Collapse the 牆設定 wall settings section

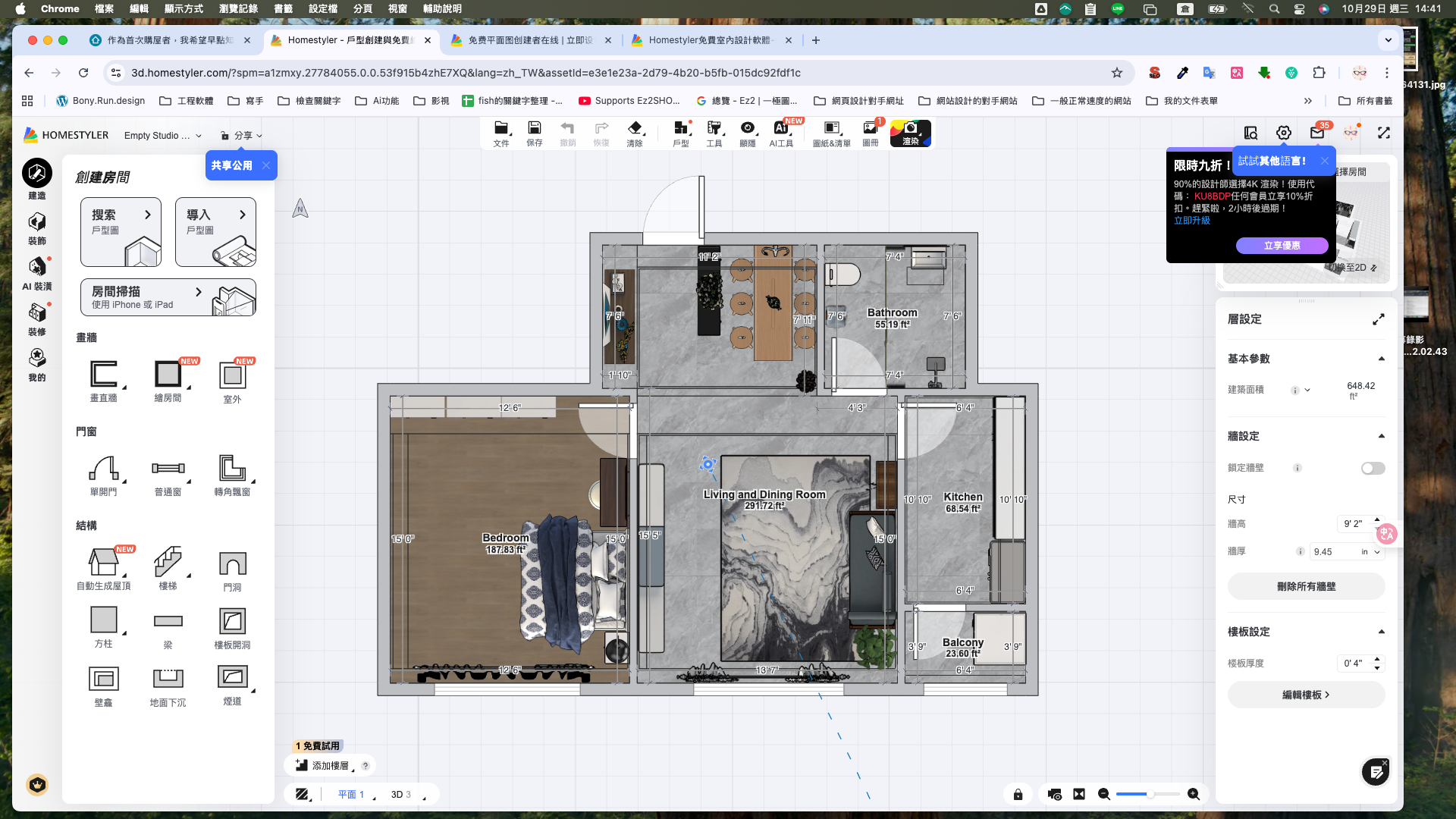pyautogui.click(x=1381, y=436)
